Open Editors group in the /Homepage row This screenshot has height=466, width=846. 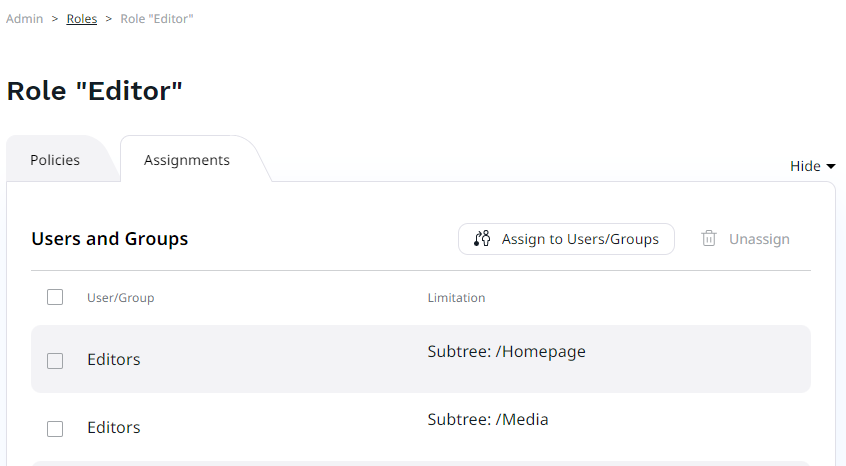tap(114, 360)
